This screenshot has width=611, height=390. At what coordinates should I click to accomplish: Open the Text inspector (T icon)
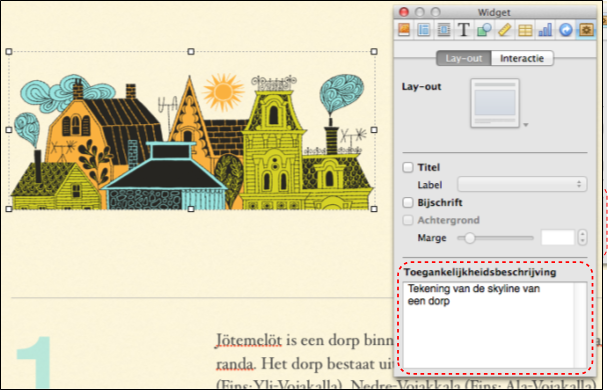pos(464,30)
